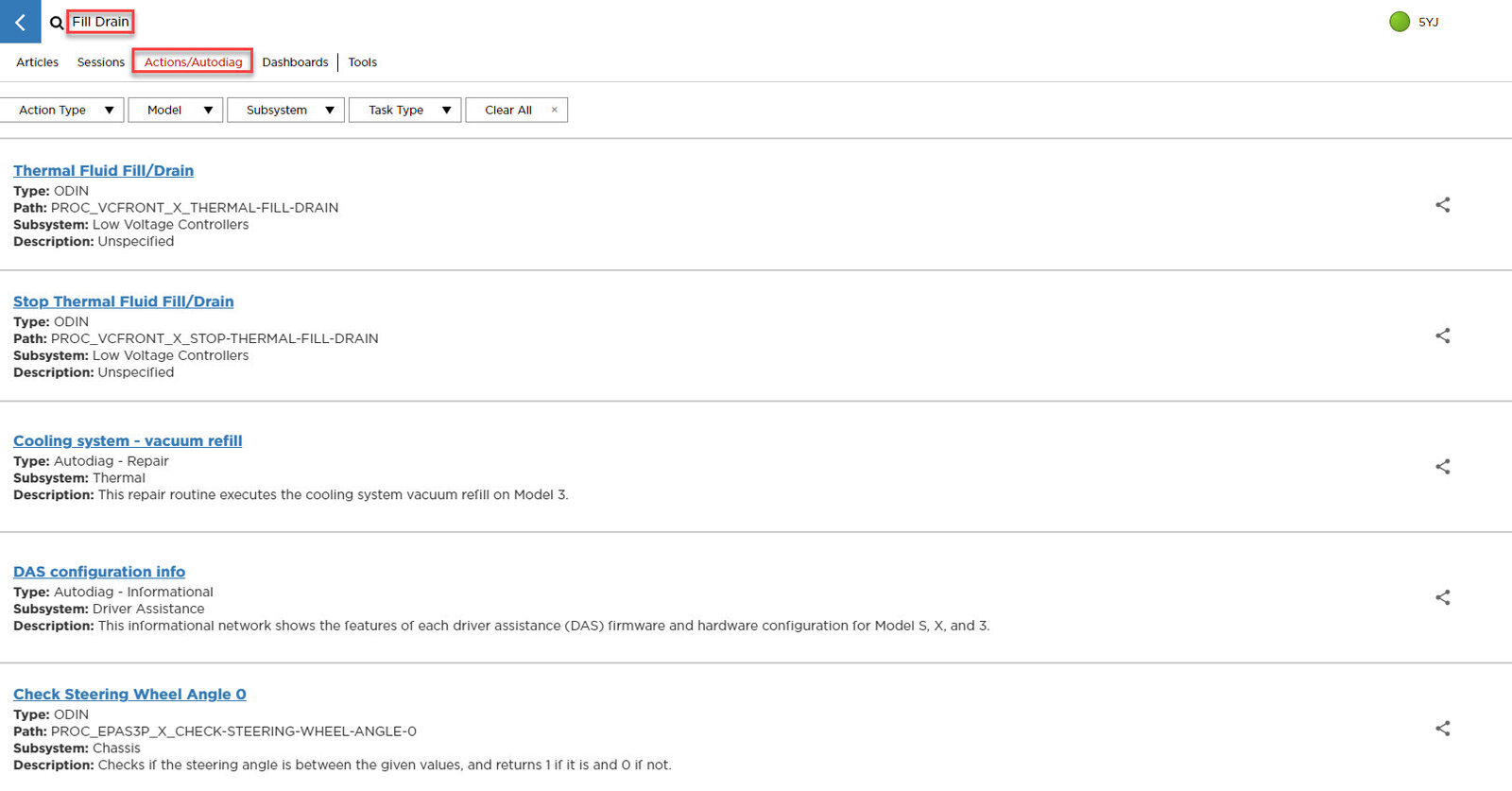Share the Cooling system vacuum refill result

pyautogui.click(x=1442, y=467)
